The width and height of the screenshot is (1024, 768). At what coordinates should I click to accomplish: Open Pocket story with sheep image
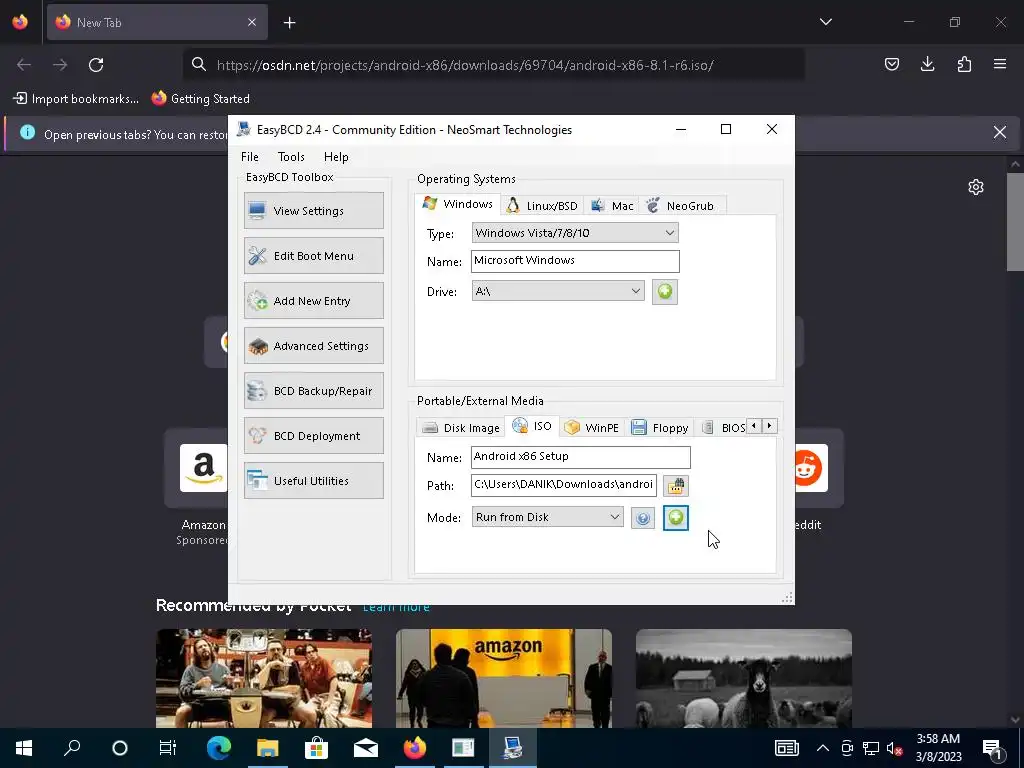[x=744, y=678]
